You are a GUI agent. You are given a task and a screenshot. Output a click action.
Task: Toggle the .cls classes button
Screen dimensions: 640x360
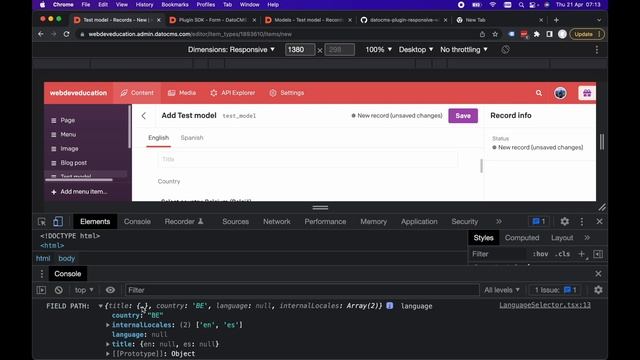point(563,254)
